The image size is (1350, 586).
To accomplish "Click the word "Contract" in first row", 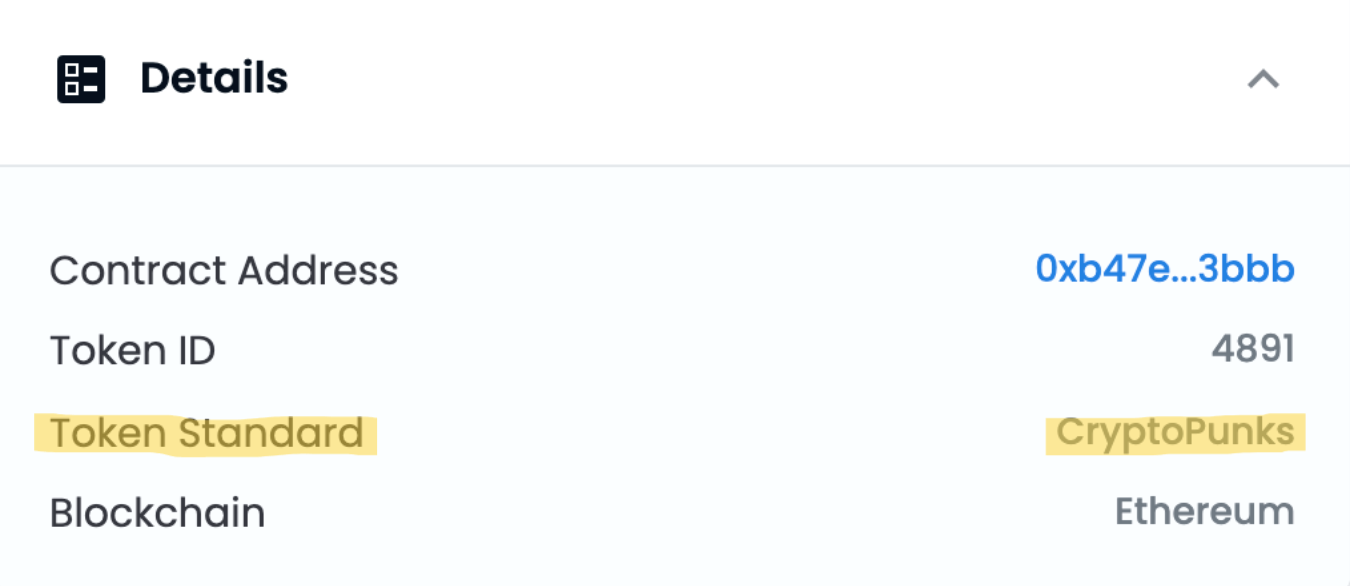I will pos(136,270).
